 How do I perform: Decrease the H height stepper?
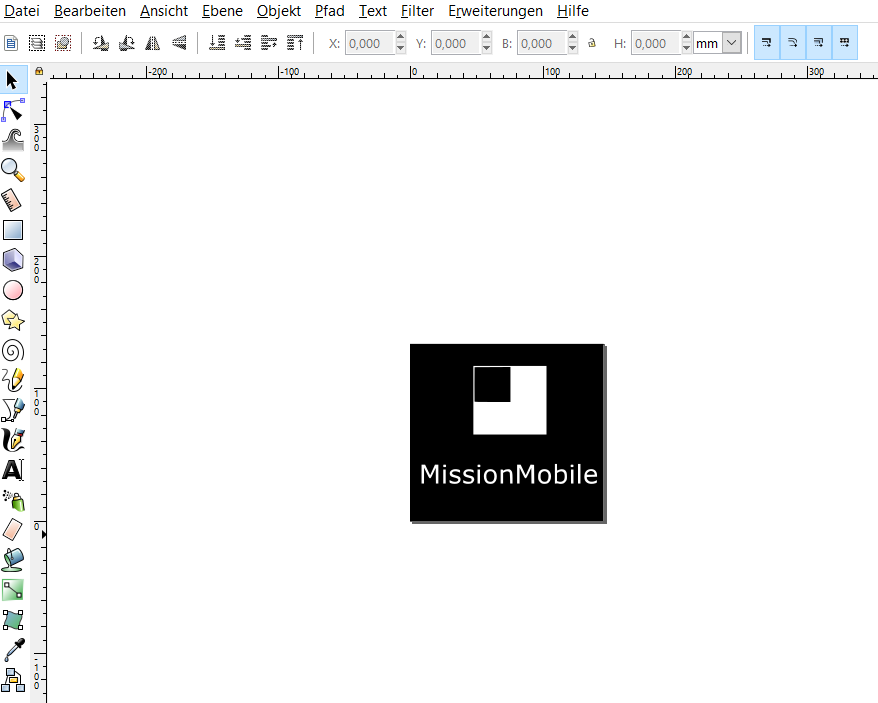[x=686, y=49]
